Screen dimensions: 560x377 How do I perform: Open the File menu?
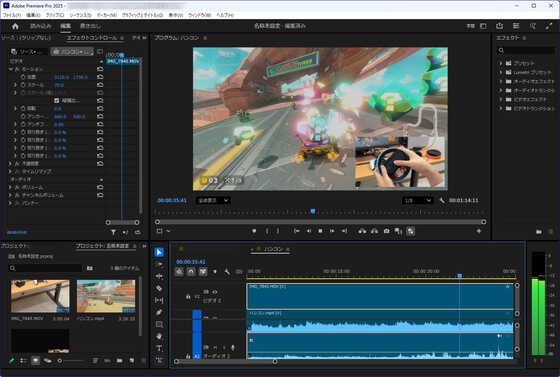tap(12, 15)
